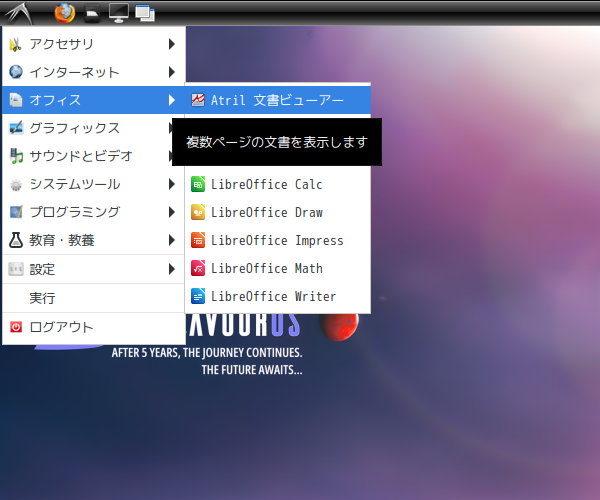
Task: Expand the インターネット submenu arrow
Action: click(172, 72)
